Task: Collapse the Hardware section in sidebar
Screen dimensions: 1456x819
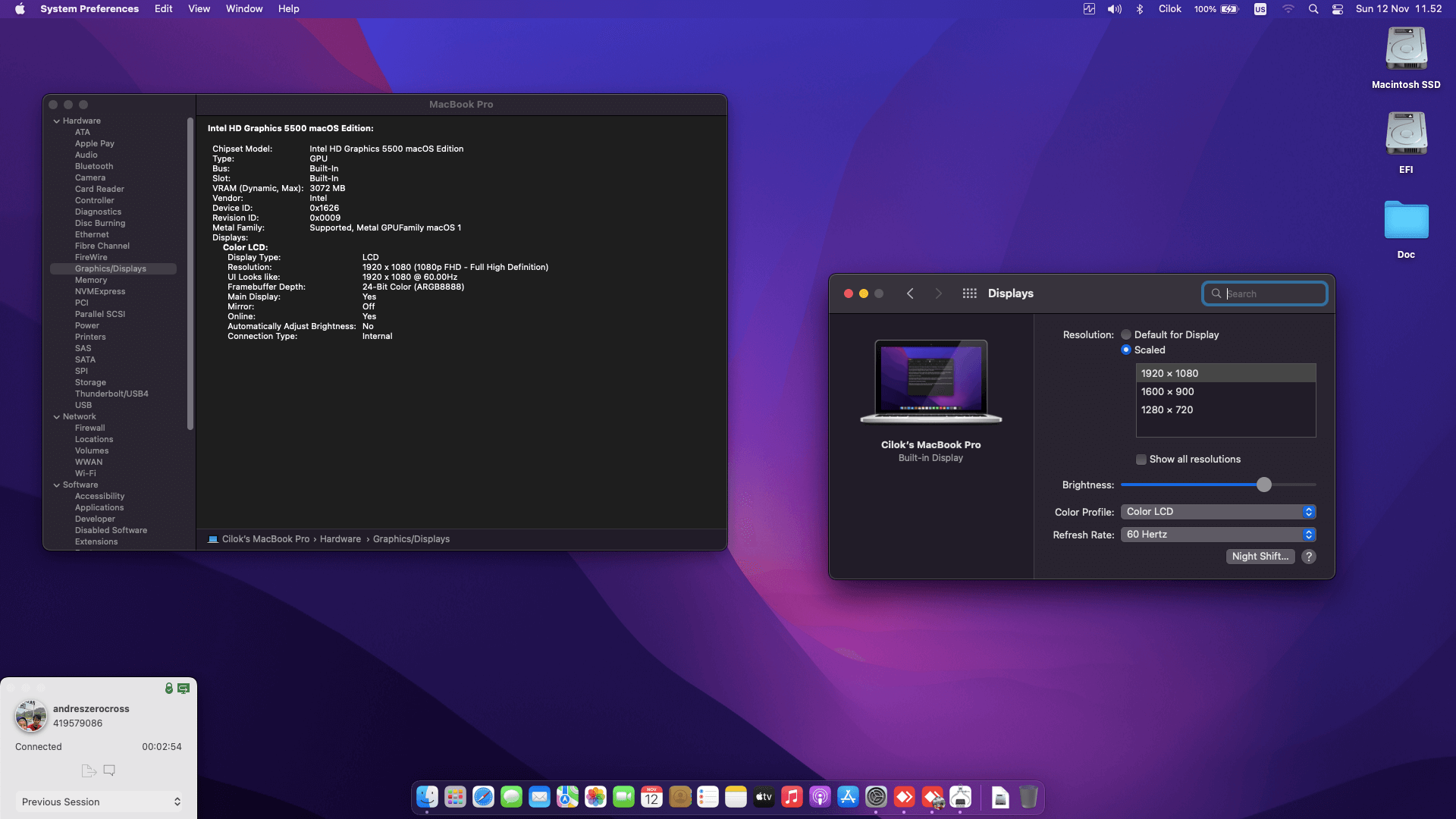Action: point(57,121)
